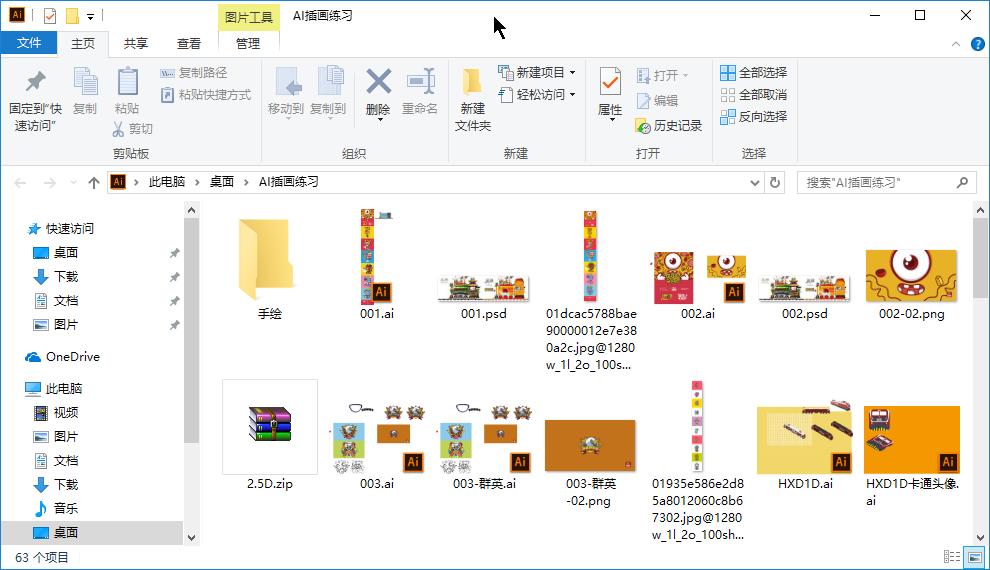990x570 pixels.
Task: Select the 2.5D.zip archive
Action: 270,436
